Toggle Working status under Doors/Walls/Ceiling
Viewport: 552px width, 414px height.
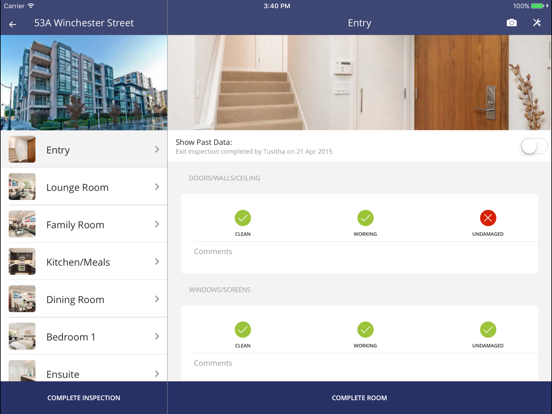(x=365, y=218)
